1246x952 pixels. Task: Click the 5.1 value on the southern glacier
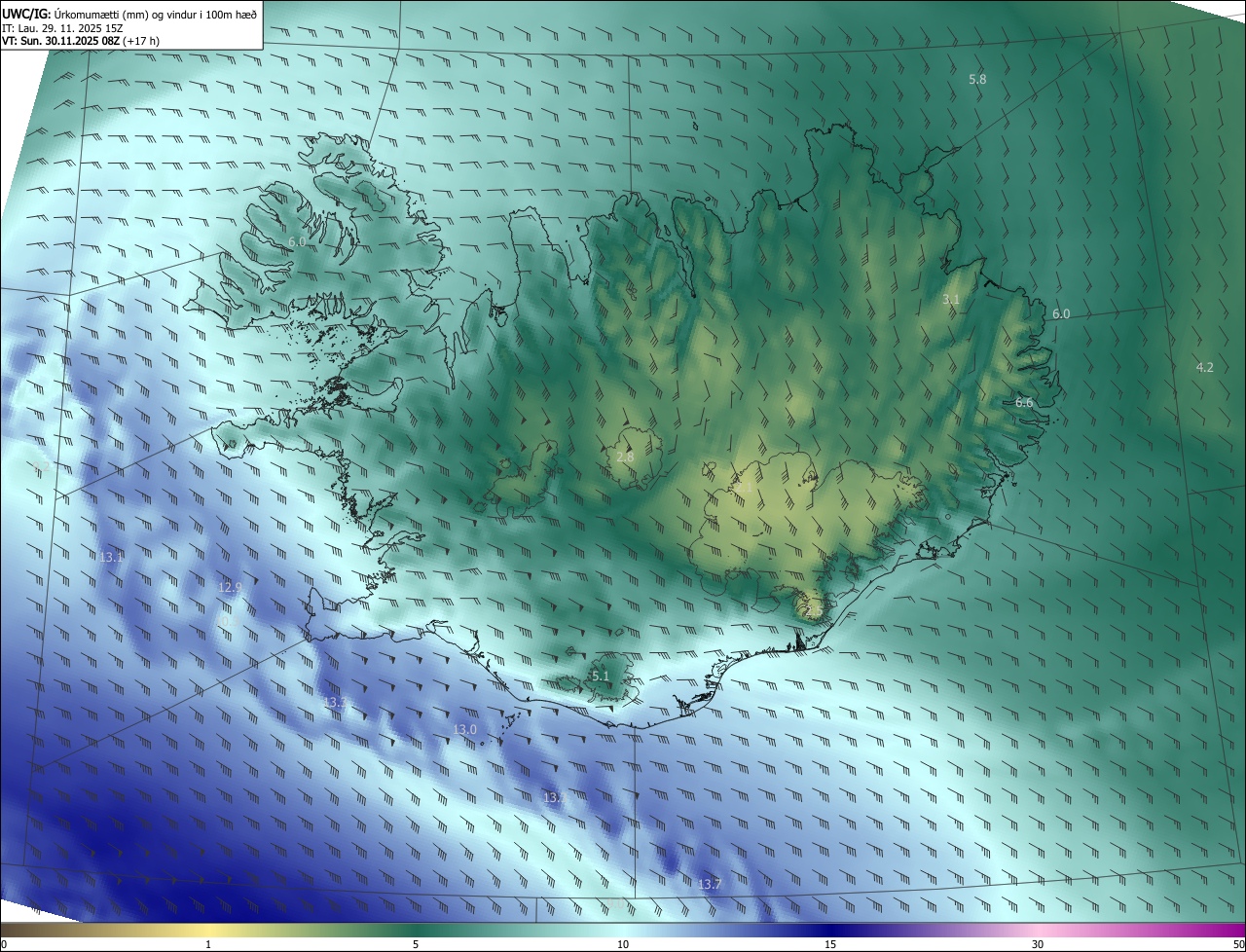pos(601,677)
